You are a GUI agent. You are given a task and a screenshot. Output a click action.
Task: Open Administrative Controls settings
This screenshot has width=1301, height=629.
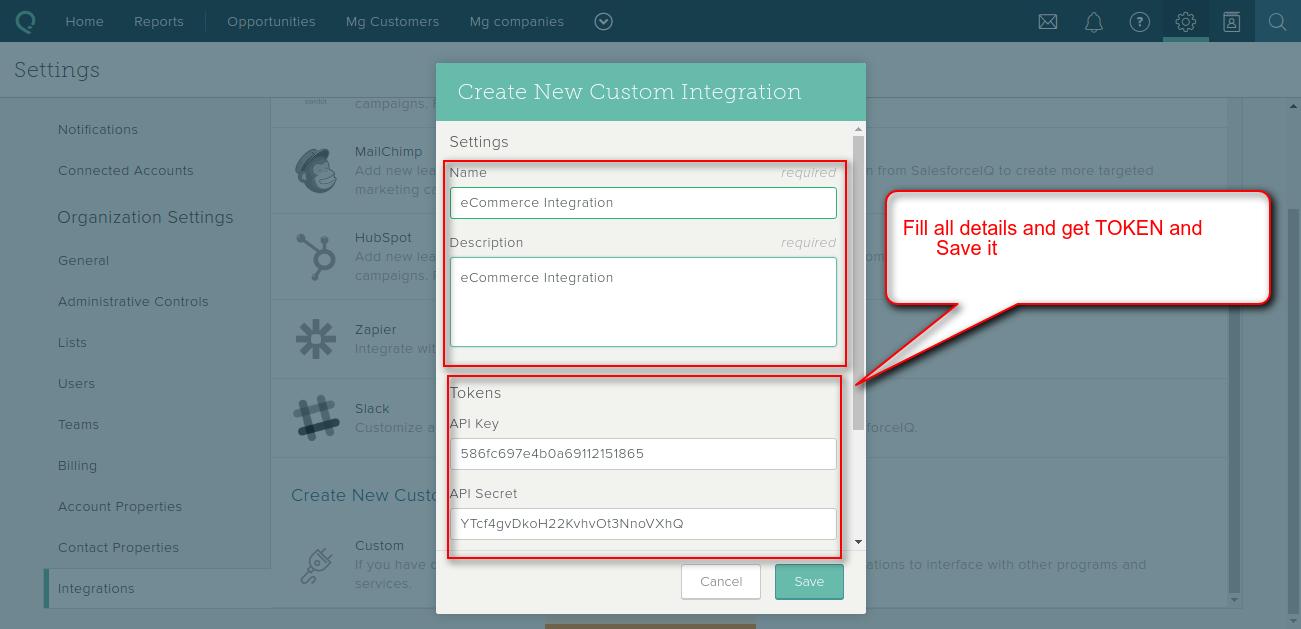(133, 301)
